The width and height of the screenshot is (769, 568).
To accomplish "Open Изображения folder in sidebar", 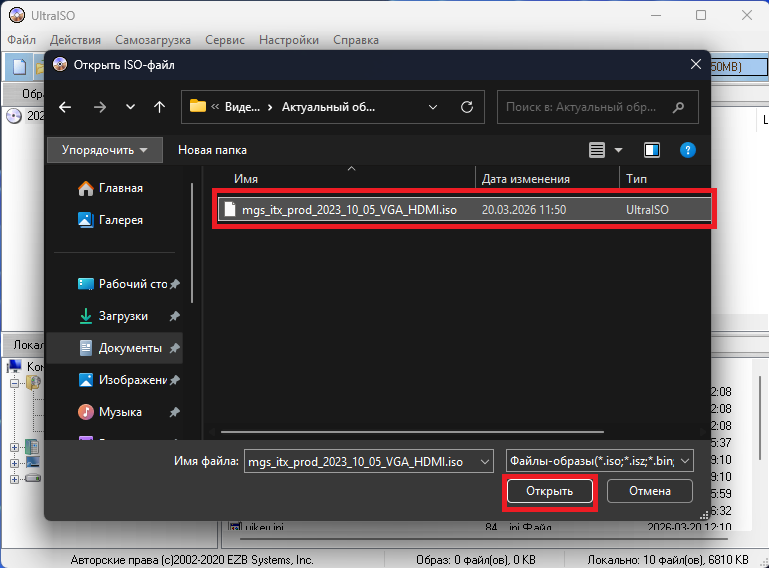I will pos(123,380).
